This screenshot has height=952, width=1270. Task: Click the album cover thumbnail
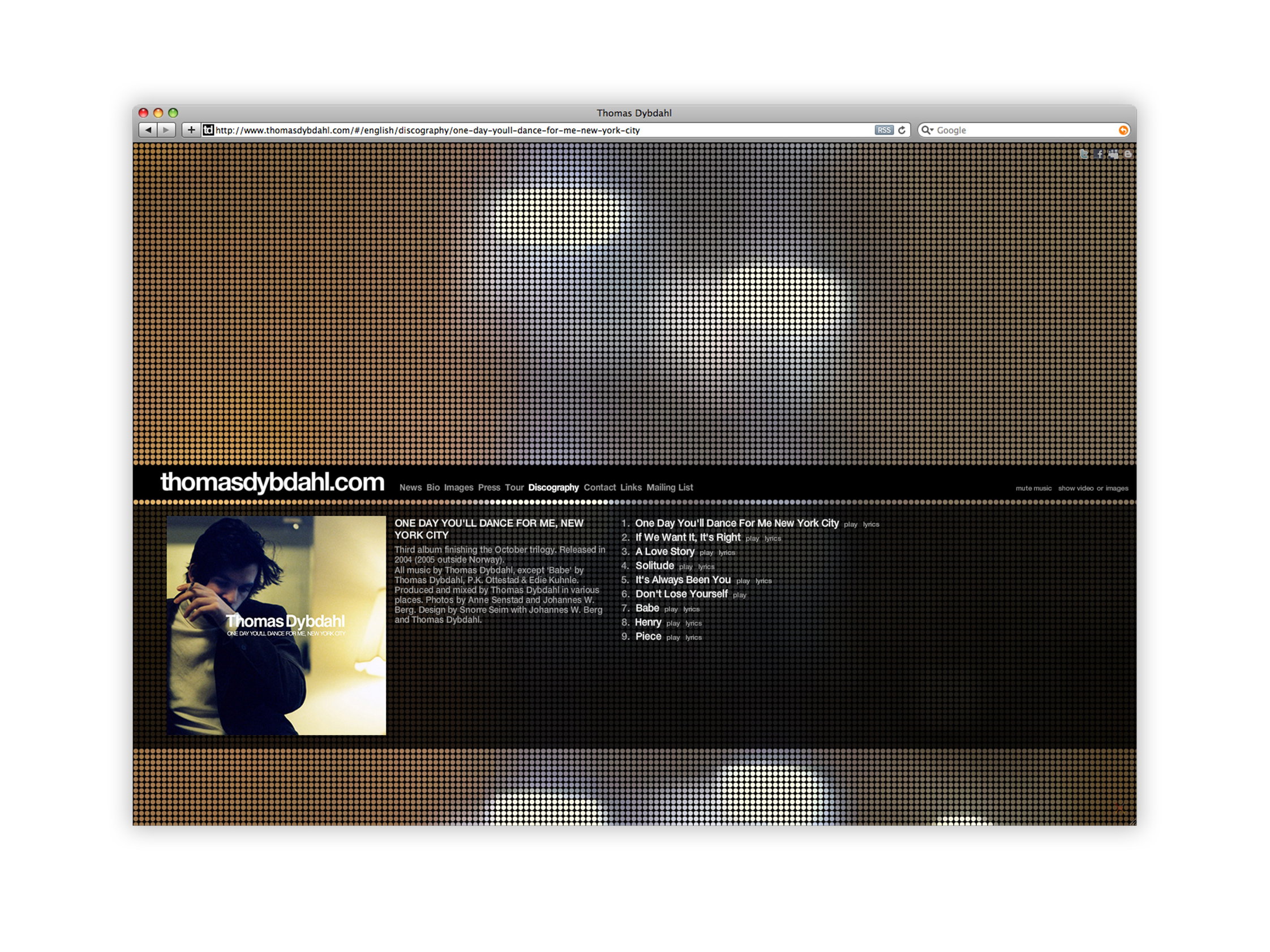tap(276, 626)
